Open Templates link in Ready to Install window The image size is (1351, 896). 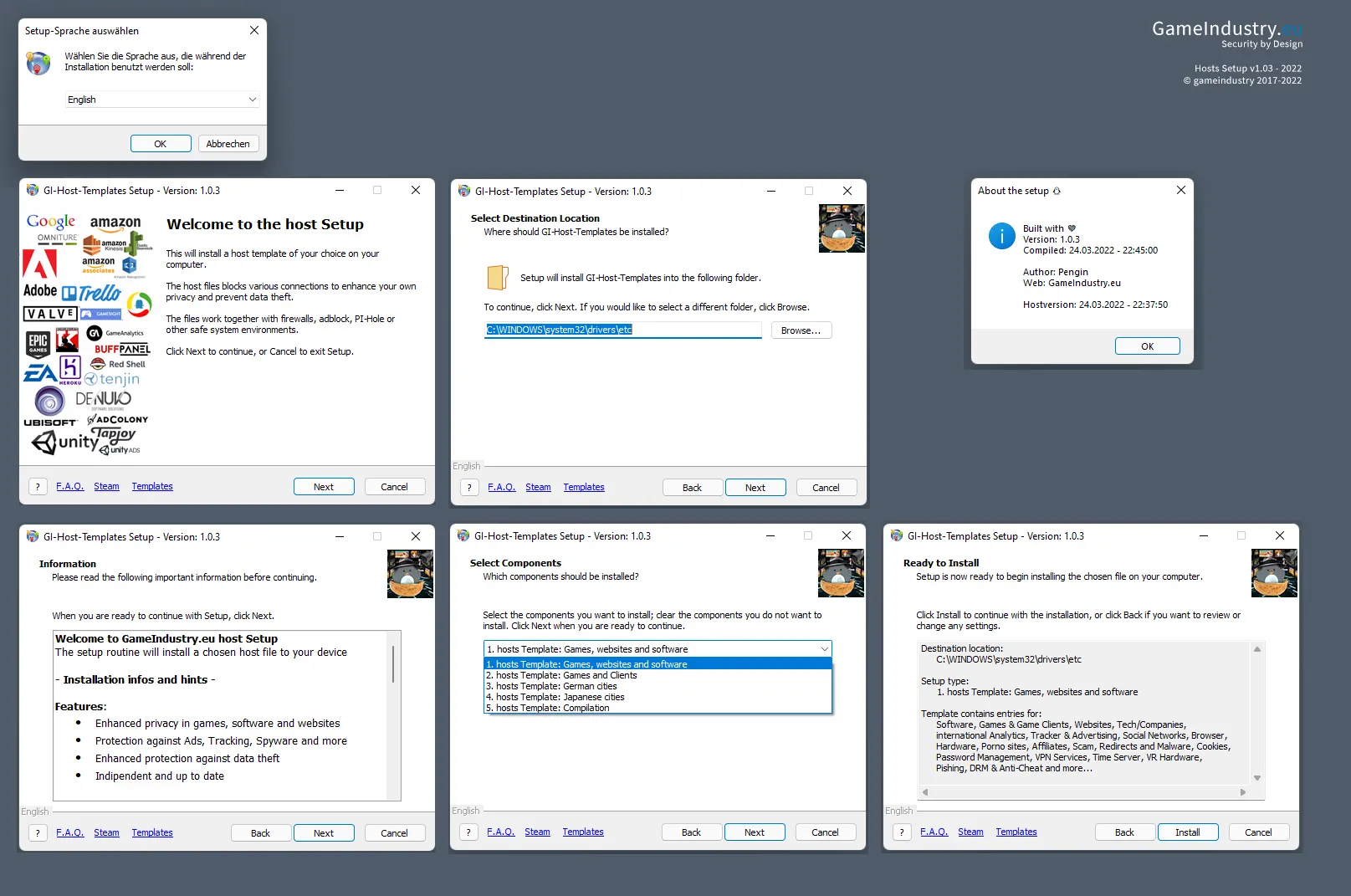(x=1016, y=832)
